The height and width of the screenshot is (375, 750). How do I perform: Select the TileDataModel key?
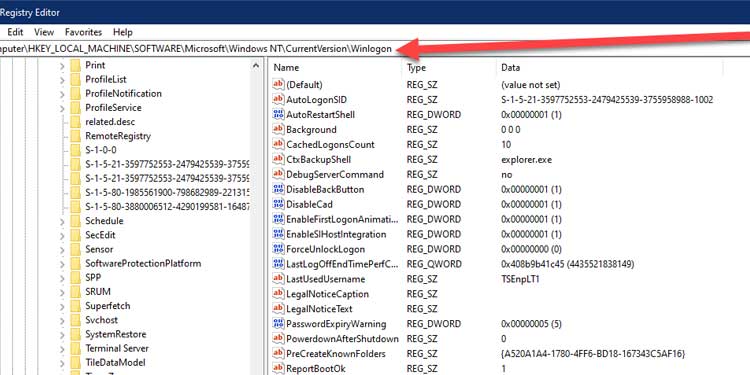[115, 362]
